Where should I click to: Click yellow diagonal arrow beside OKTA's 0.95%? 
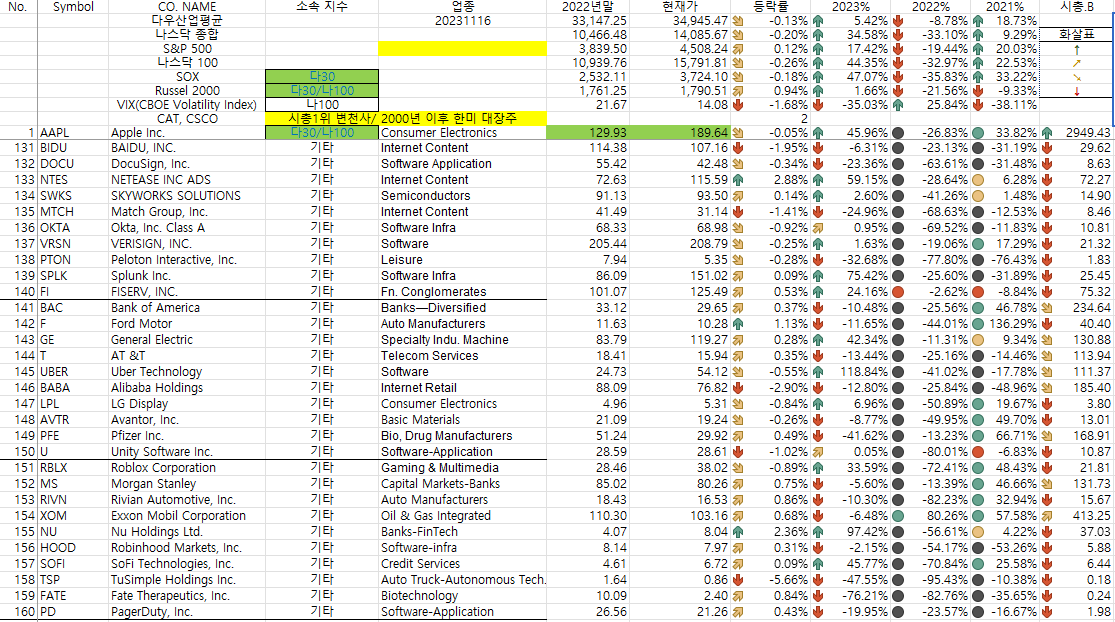[818, 227]
